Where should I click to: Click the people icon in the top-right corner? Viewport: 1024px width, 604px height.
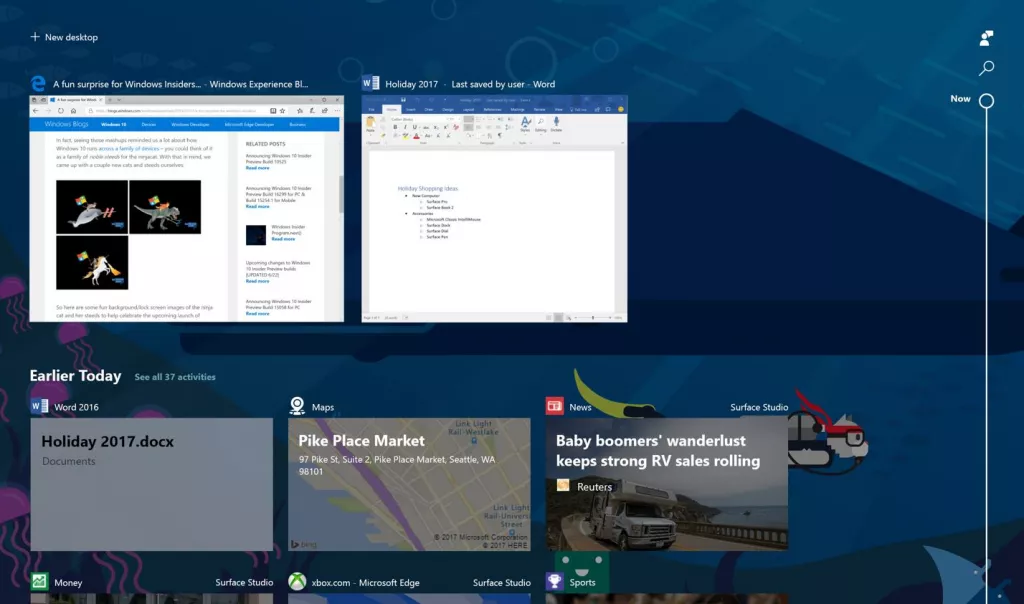pyautogui.click(x=986, y=37)
